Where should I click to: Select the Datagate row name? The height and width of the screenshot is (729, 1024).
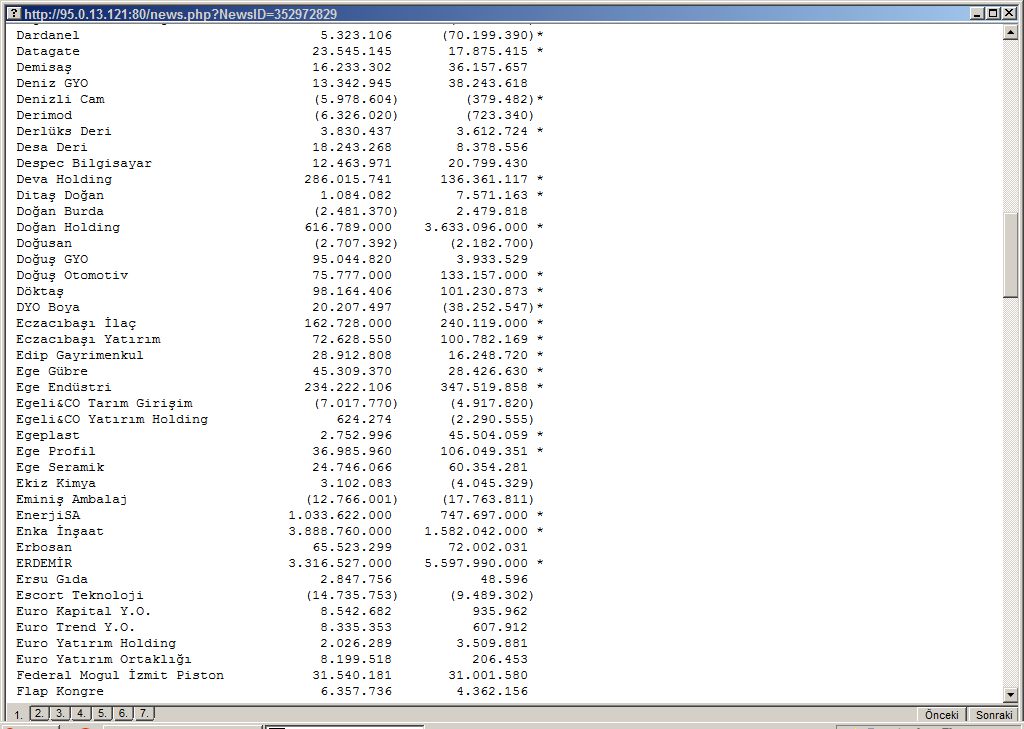pos(48,51)
